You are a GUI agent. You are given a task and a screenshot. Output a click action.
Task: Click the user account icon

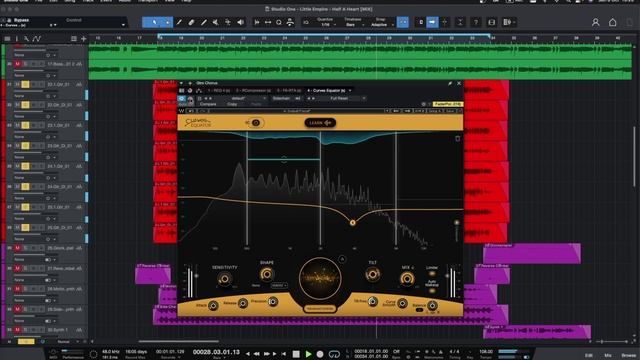click(x=596, y=22)
